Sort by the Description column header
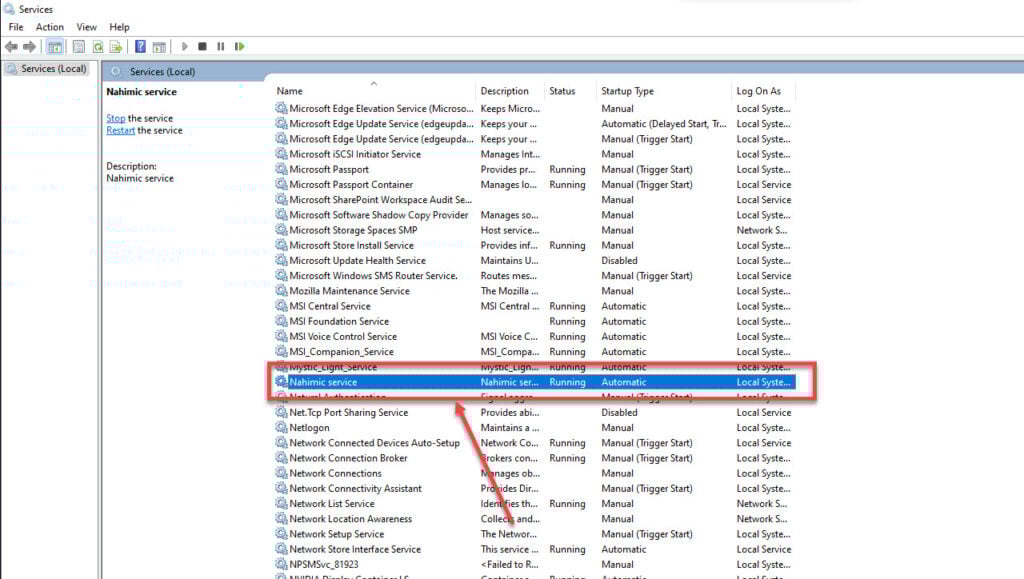Viewport: 1024px width, 579px height. (509, 91)
